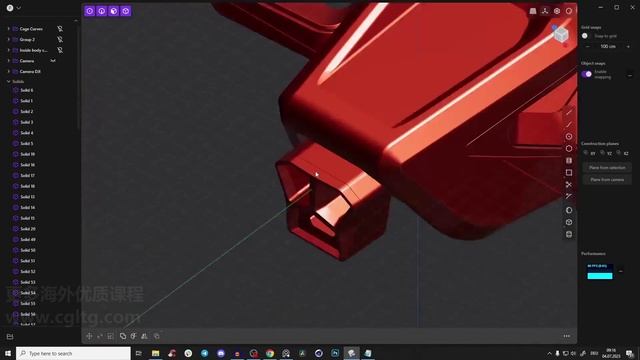The width and height of the screenshot is (640, 360).
Task: Collapse the Solids section
Action: [x=9, y=81]
